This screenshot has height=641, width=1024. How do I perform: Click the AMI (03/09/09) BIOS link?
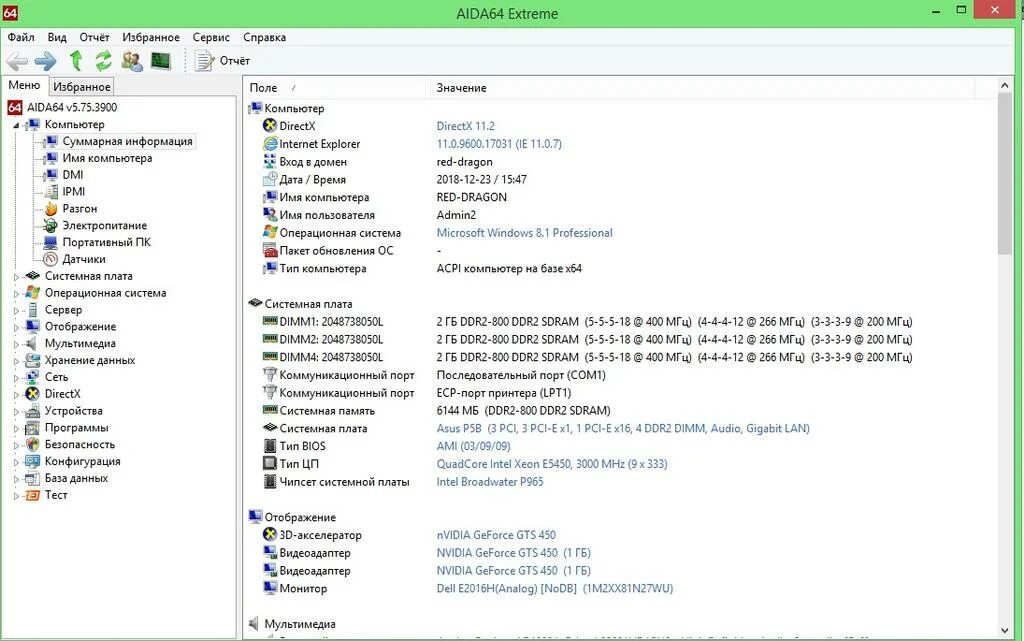tap(473, 446)
